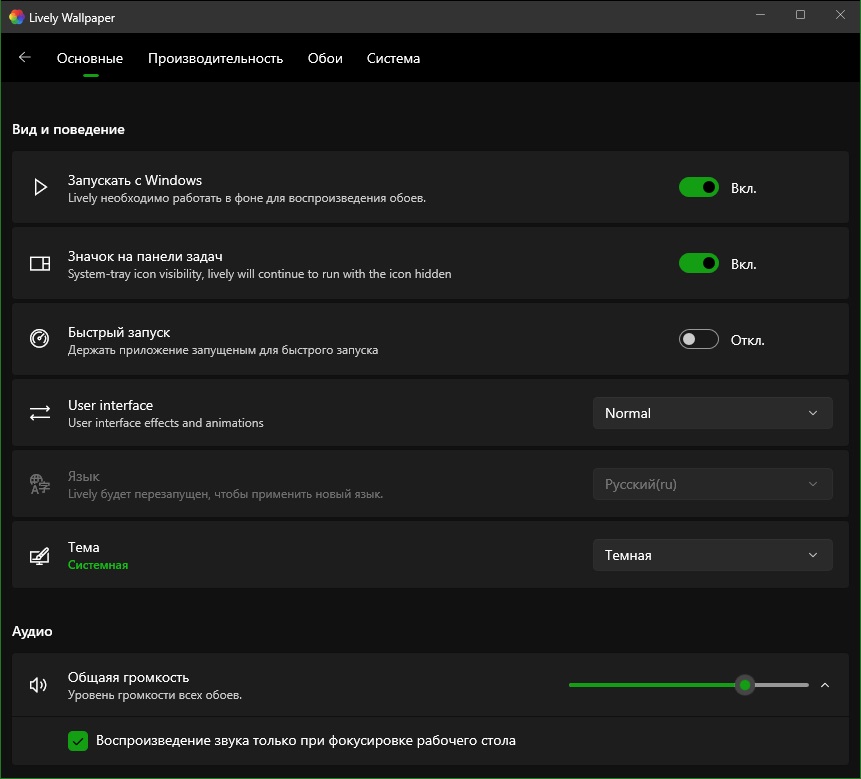Screen dimensions: 861x779
Task: Open the Тема Темная dropdown
Action: pos(712,555)
